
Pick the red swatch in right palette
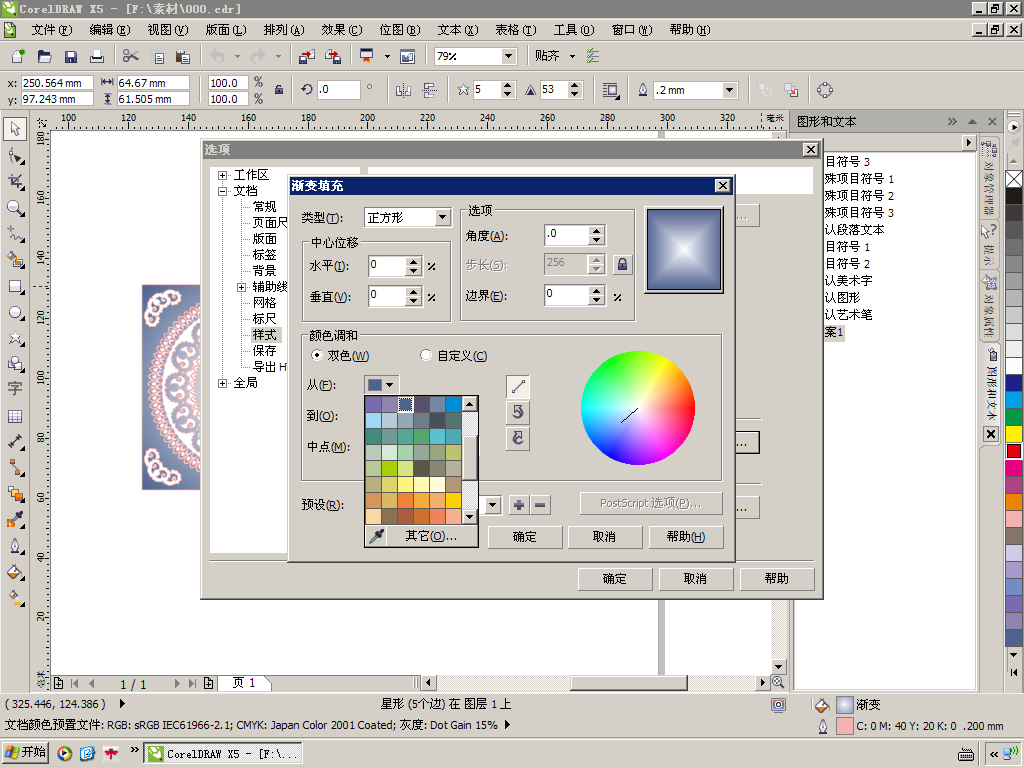click(1014, 451)
